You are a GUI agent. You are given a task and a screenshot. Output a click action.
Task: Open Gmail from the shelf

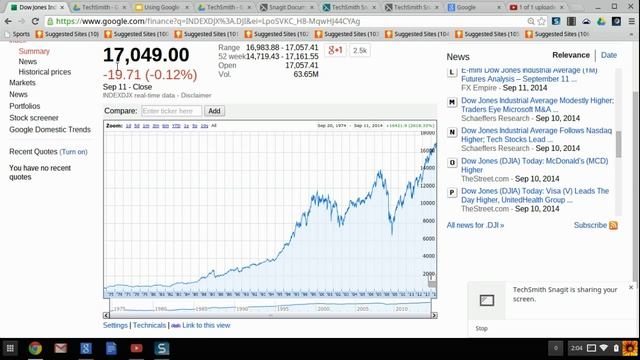(x=60, y=348)
